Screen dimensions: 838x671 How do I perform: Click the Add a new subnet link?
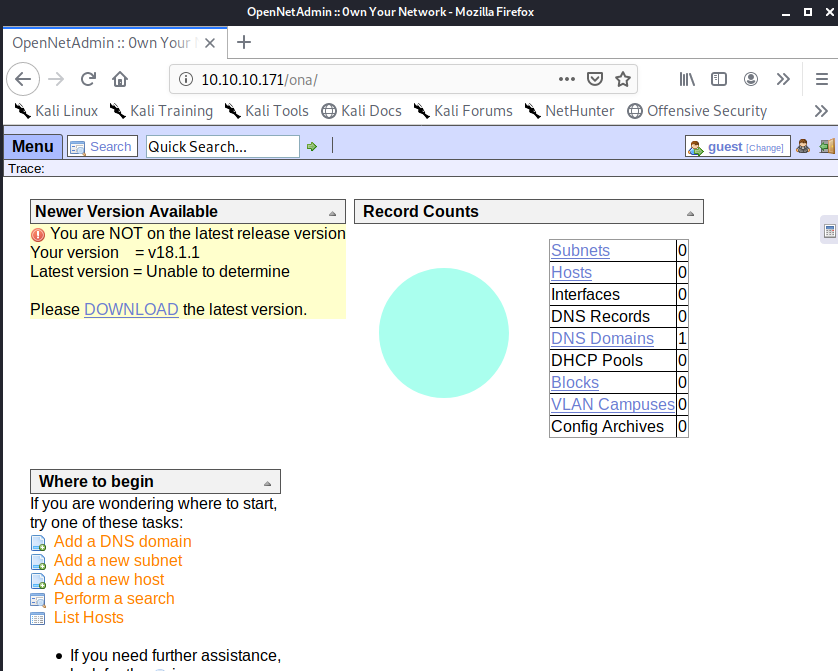click(x=118, y=560)
